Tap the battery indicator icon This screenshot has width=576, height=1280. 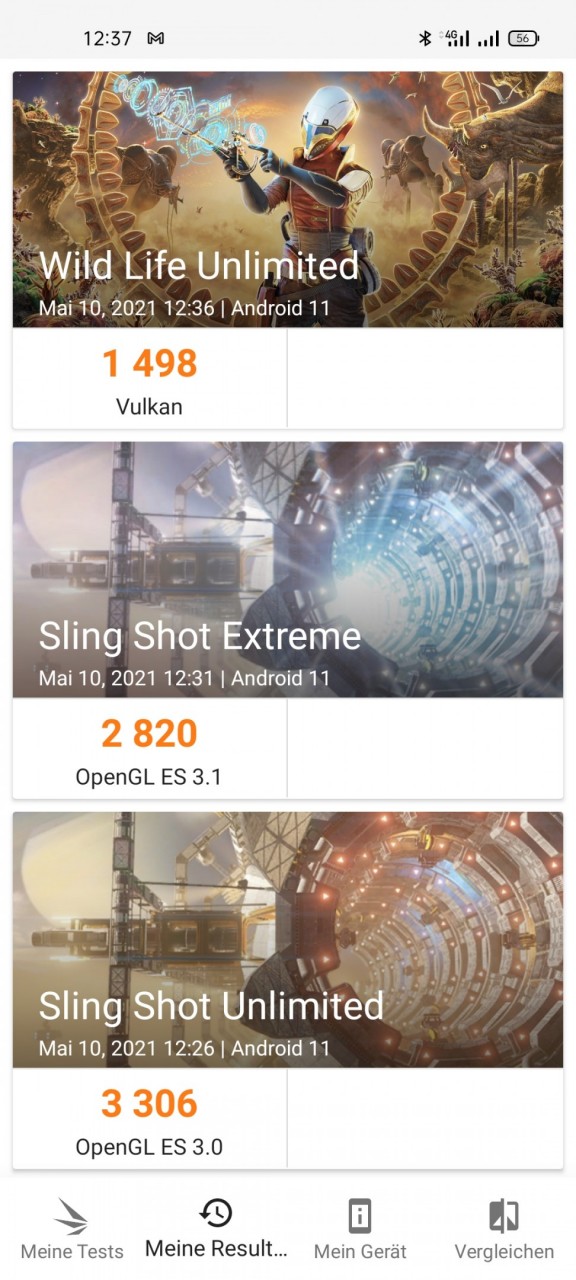click(523, 38)
